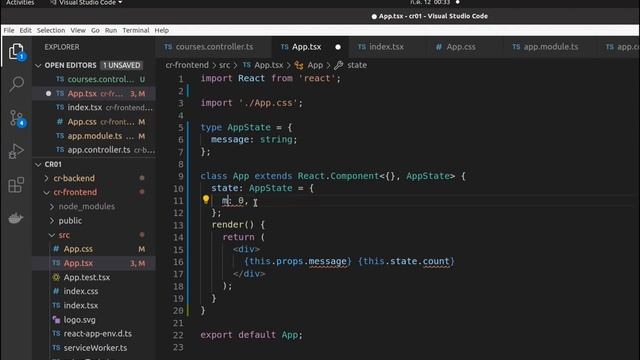This screenshot has height=360, width=640.
Task: Collapse the src folder
Action: coord(52,235)
